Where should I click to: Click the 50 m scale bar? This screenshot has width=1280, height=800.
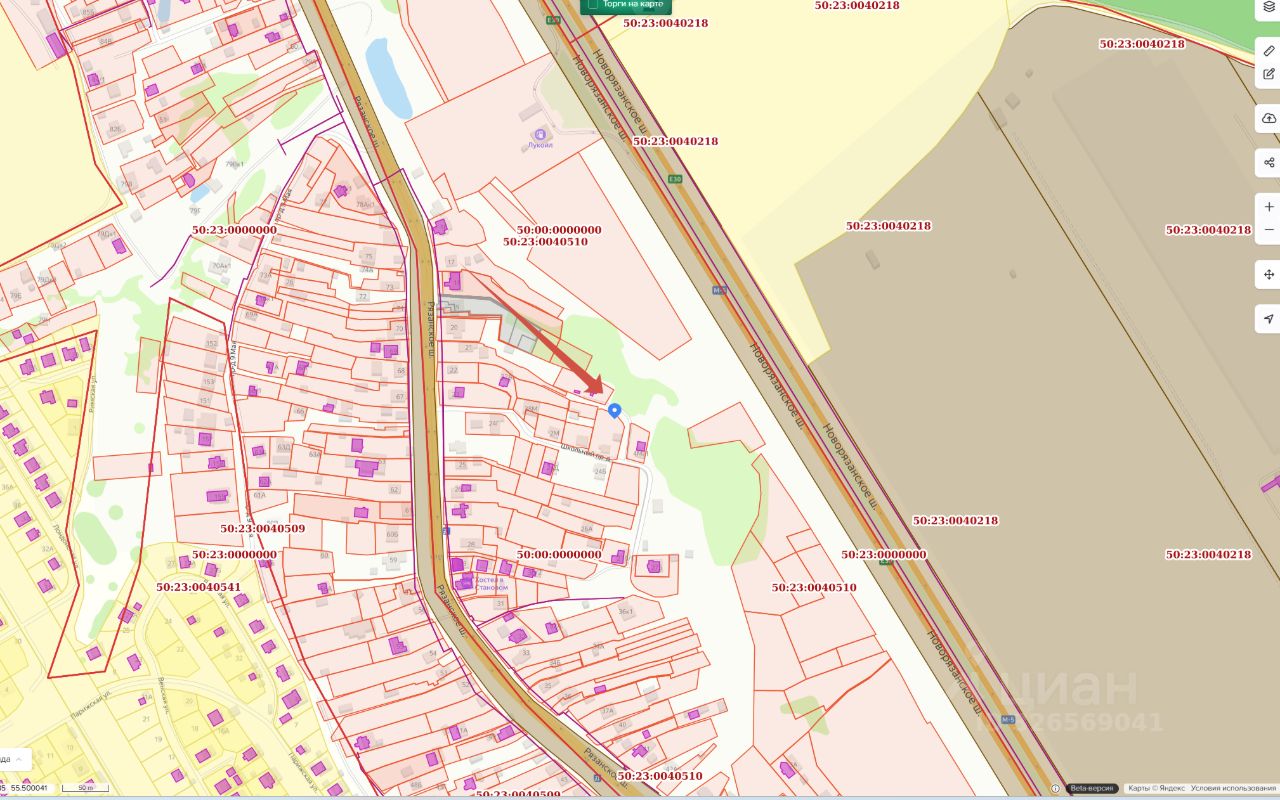[85, 789]
